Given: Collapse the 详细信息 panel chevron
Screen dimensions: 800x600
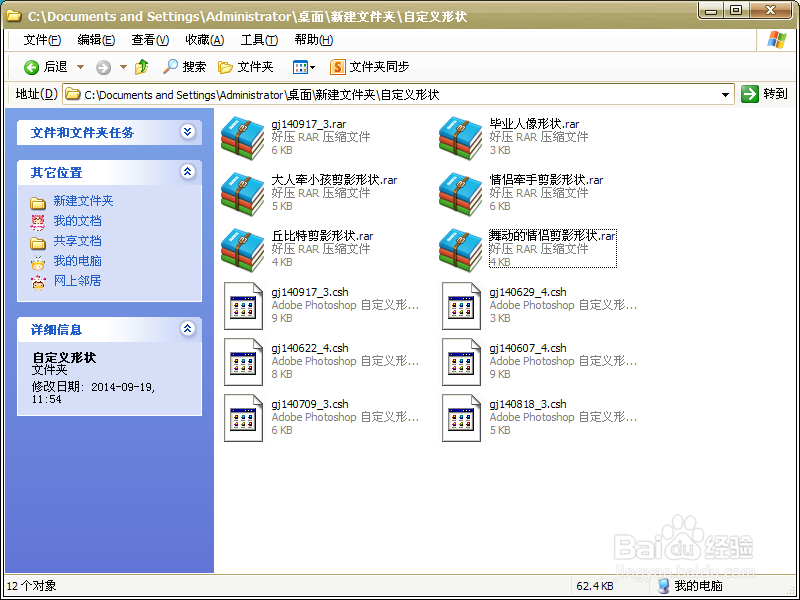Looking at the screenshot, I should (188, 330).
